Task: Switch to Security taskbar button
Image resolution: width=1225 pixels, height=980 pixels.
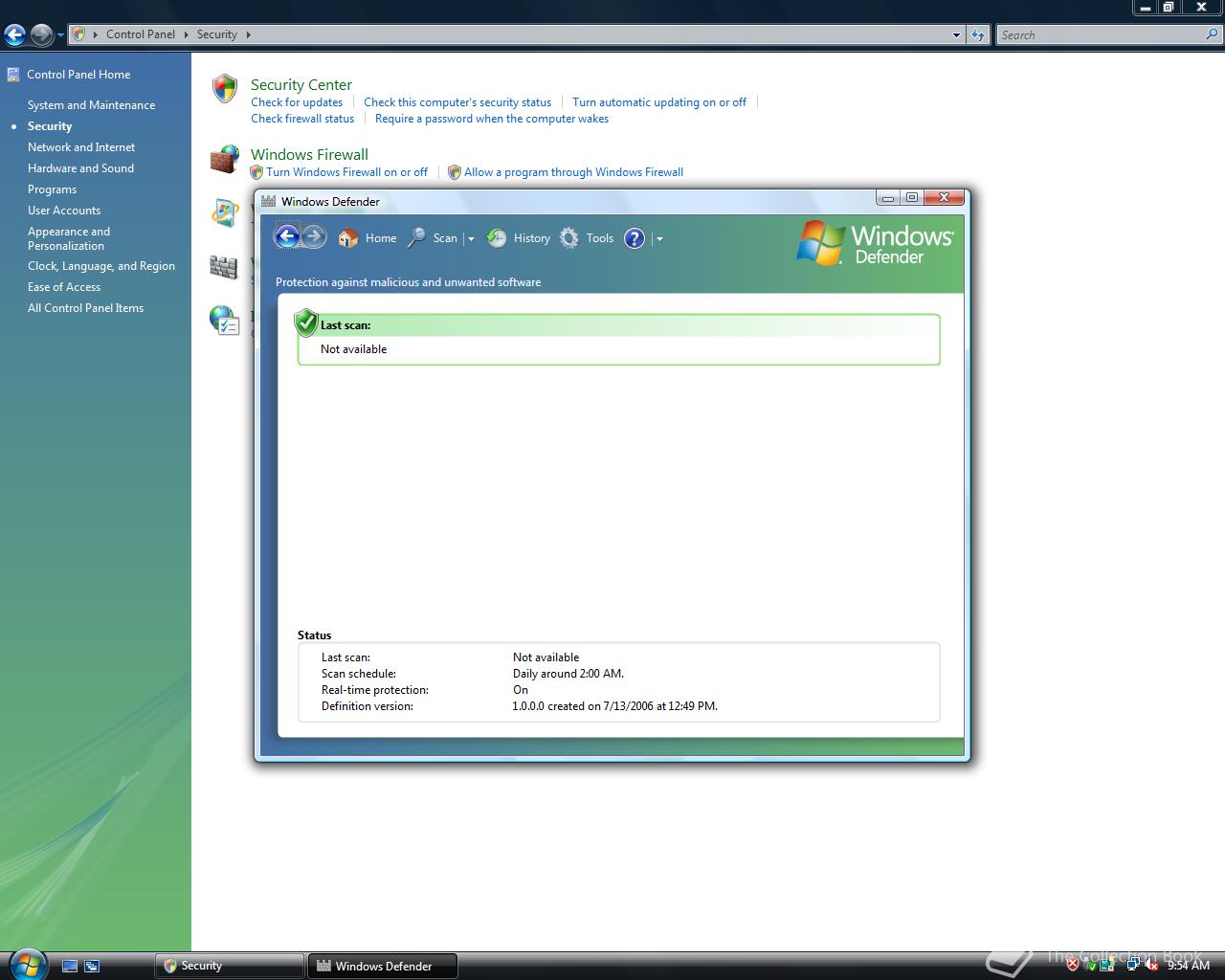Action: pyautogui.click(x=230, y=966)
